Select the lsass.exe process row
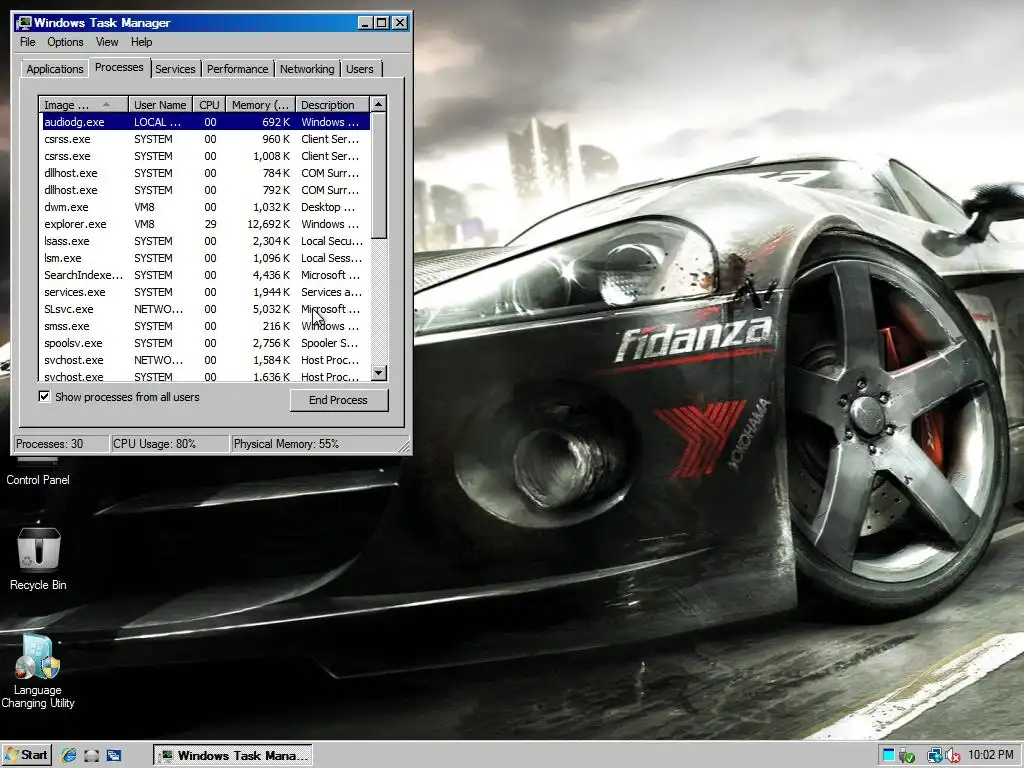The image size is (1024, 768). [204, 241]
